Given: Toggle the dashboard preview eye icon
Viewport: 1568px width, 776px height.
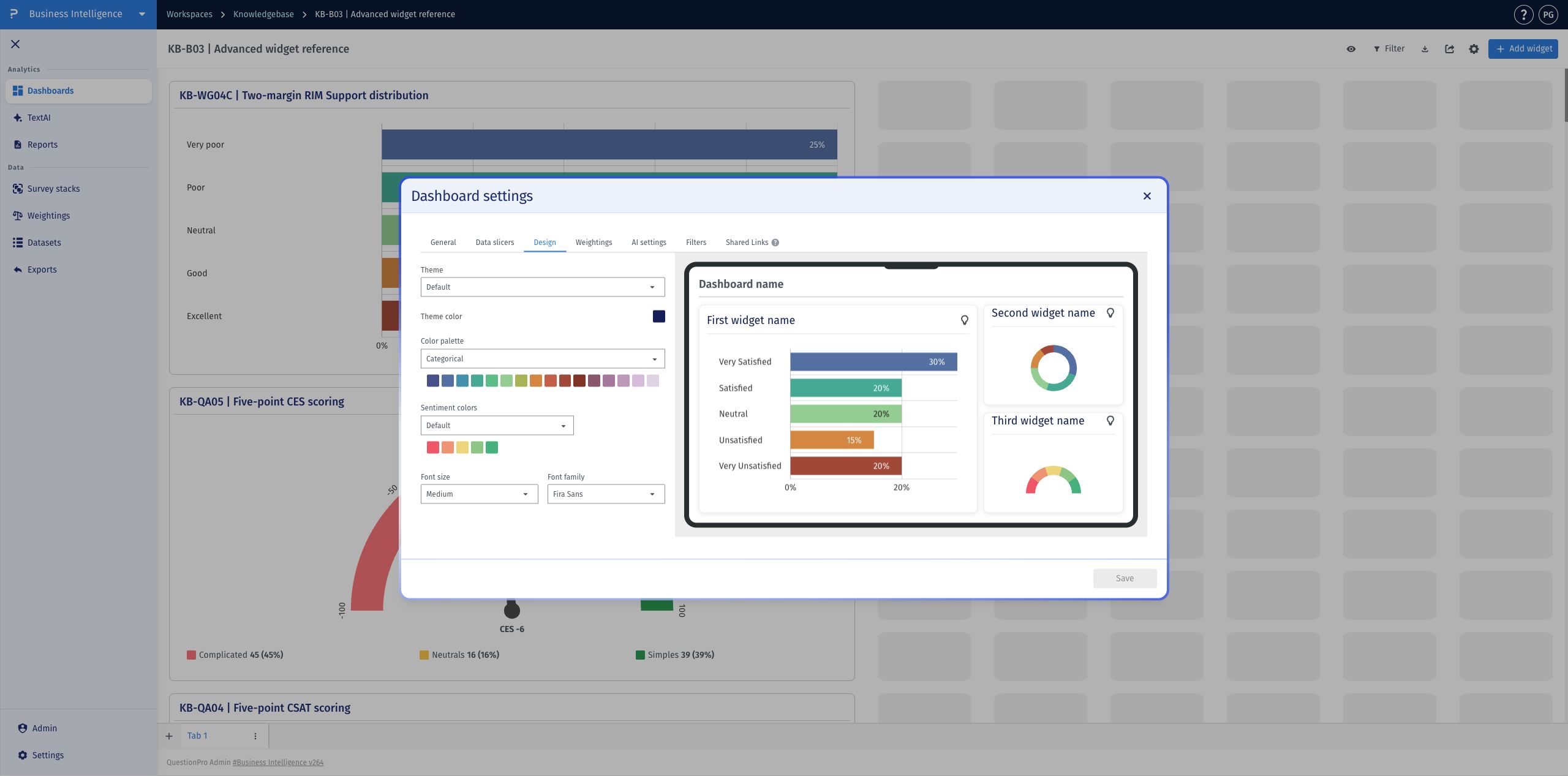Looking at the screenshot, I should [1351, 49].
